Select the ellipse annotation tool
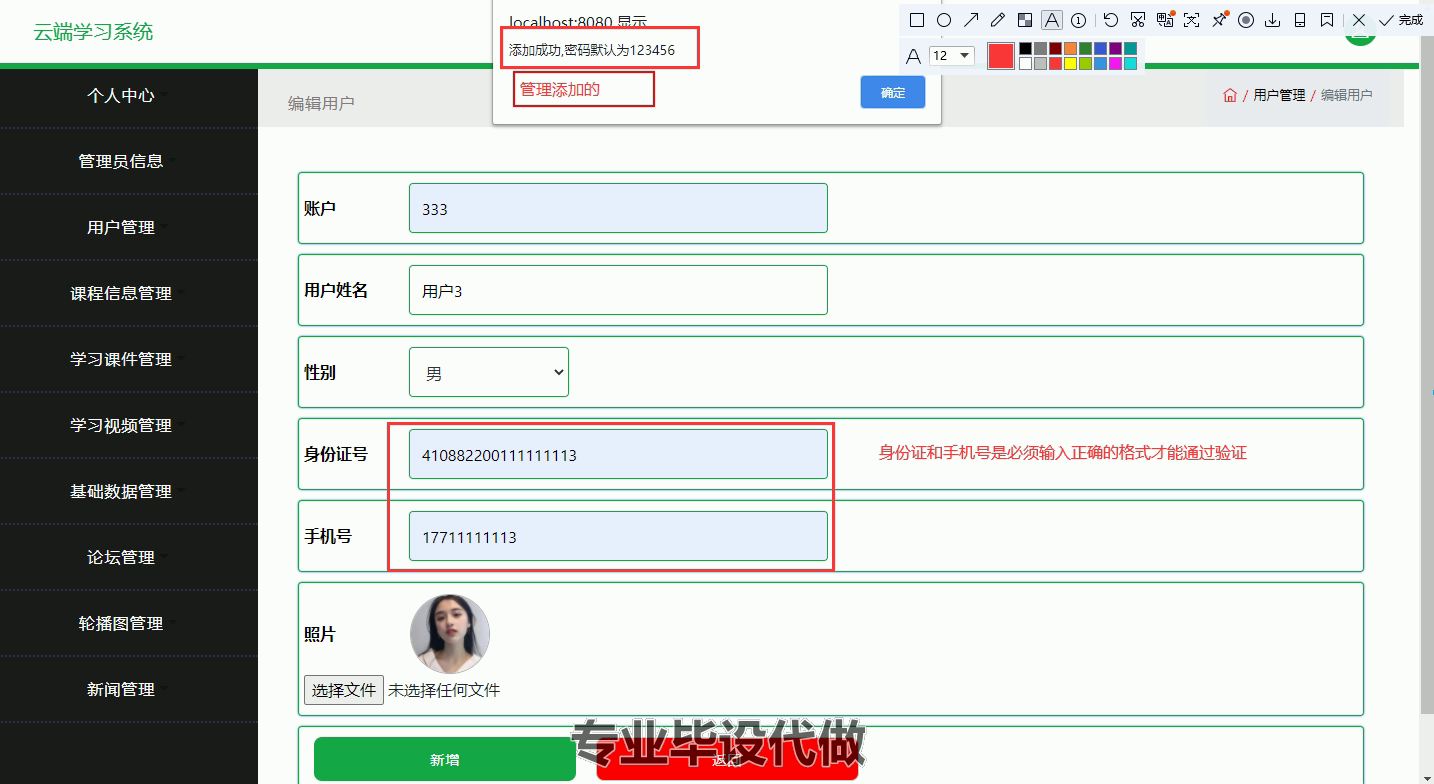 pos(944,20)
